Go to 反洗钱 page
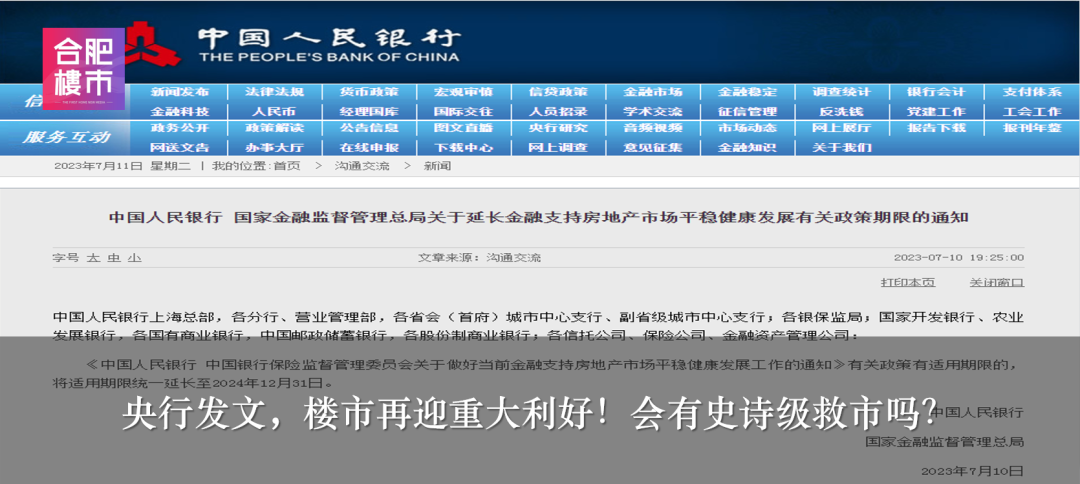Image resolution: width=1080 pixels, height=484 pixels. pos(841,112)
